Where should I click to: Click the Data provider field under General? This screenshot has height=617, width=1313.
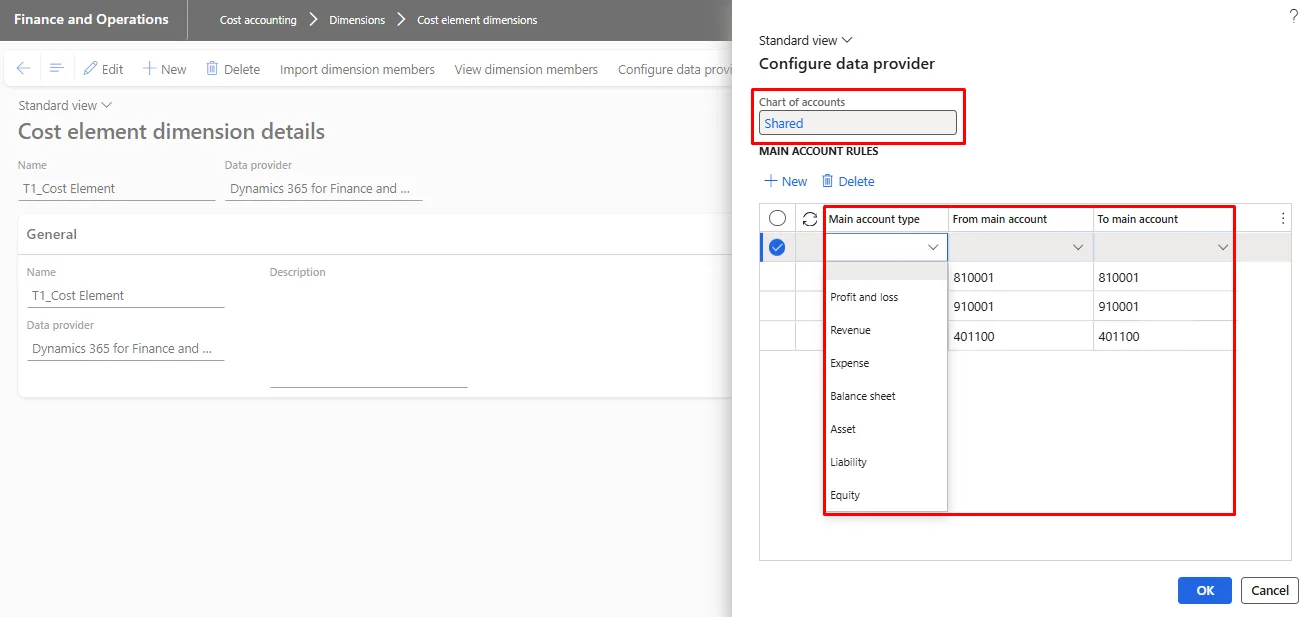click(x=125, y=348)
